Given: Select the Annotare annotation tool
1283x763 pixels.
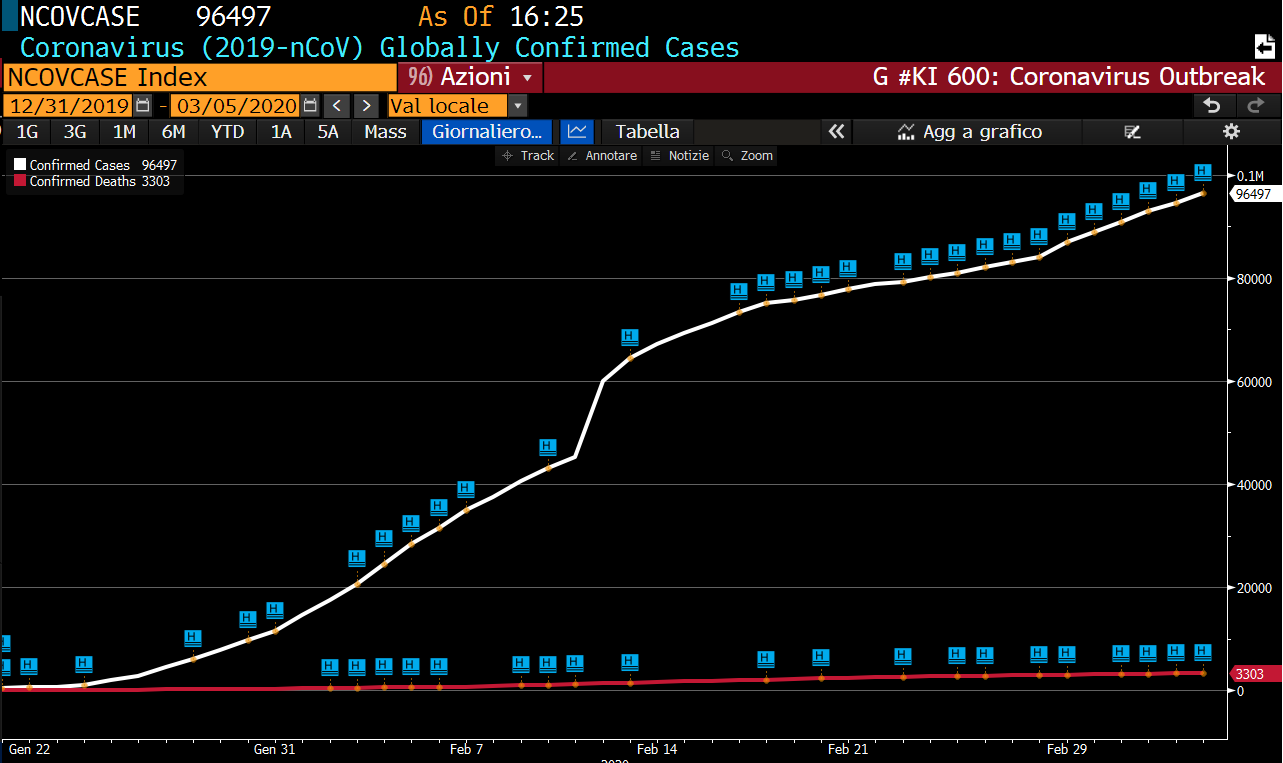Looking at the screenshot, I should [602, 156].
